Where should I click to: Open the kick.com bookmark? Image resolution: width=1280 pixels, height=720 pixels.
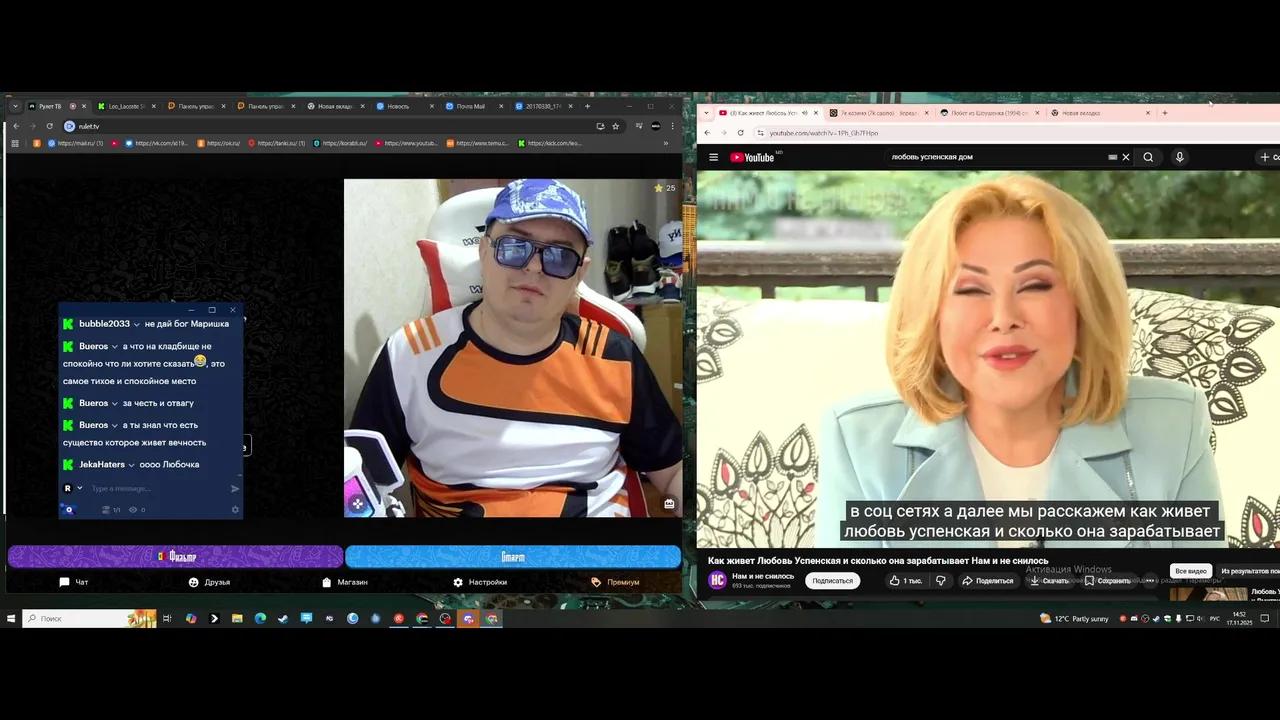(x=551, y=143)
